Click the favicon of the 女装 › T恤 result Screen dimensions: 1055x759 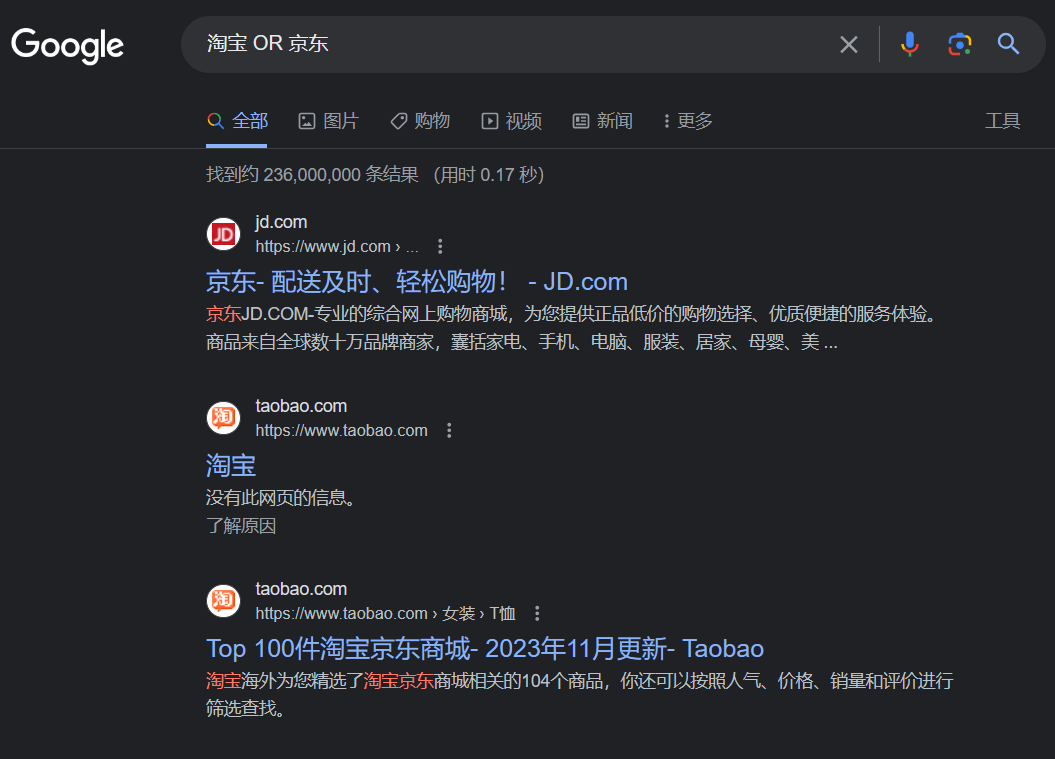(223, 601)
